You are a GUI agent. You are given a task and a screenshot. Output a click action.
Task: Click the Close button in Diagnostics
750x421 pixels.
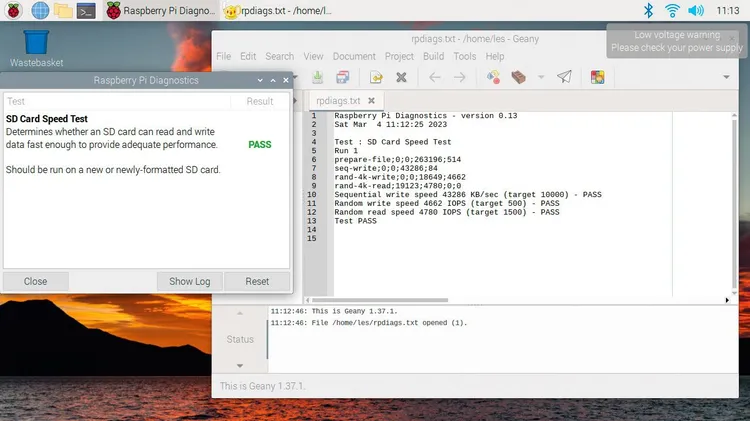pos(35,281)
